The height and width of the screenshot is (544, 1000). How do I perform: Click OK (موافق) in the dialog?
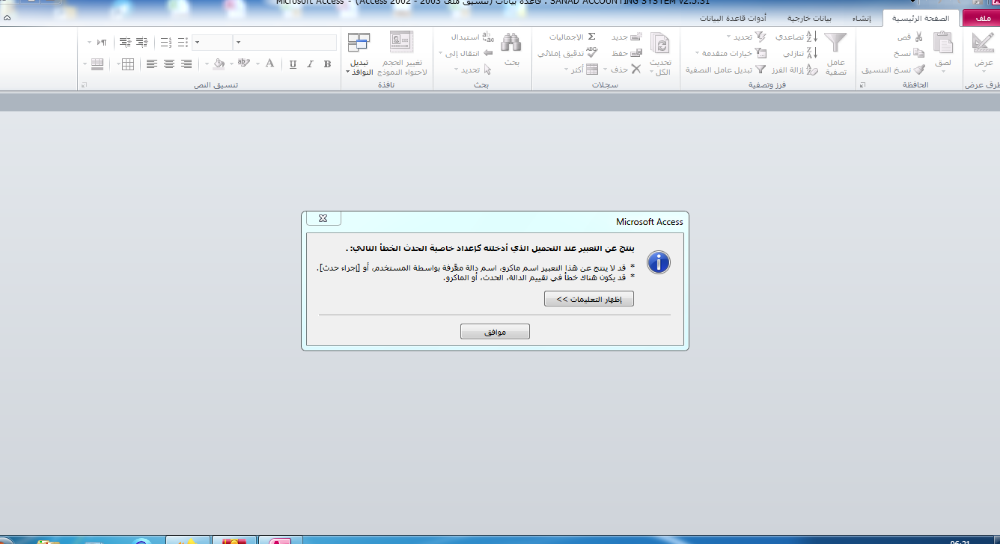click(495, 332)
